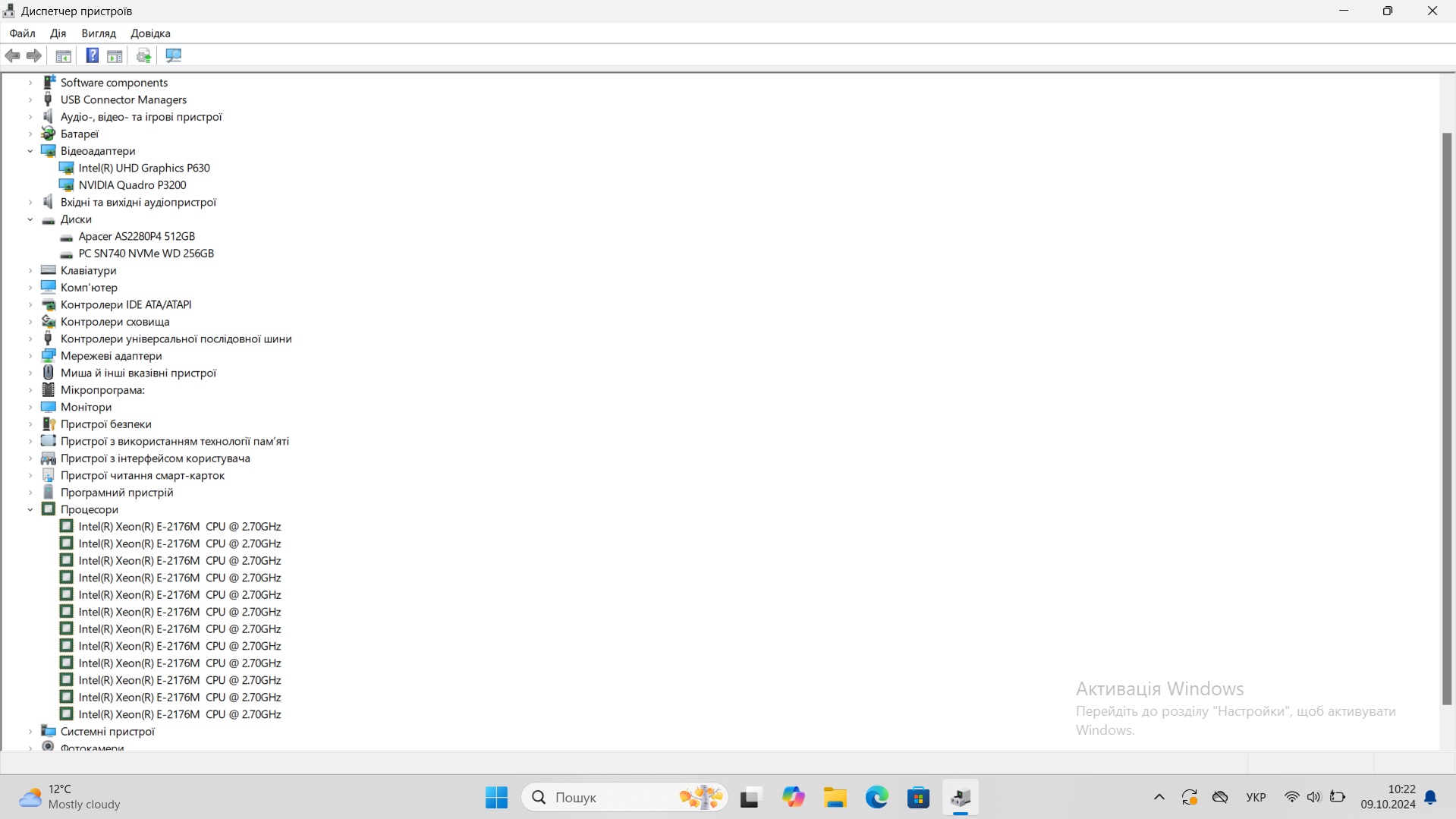Open the clock 10:22 date panel
The width and height of the screenshot is (1456, 819).
click(1388, 797)
